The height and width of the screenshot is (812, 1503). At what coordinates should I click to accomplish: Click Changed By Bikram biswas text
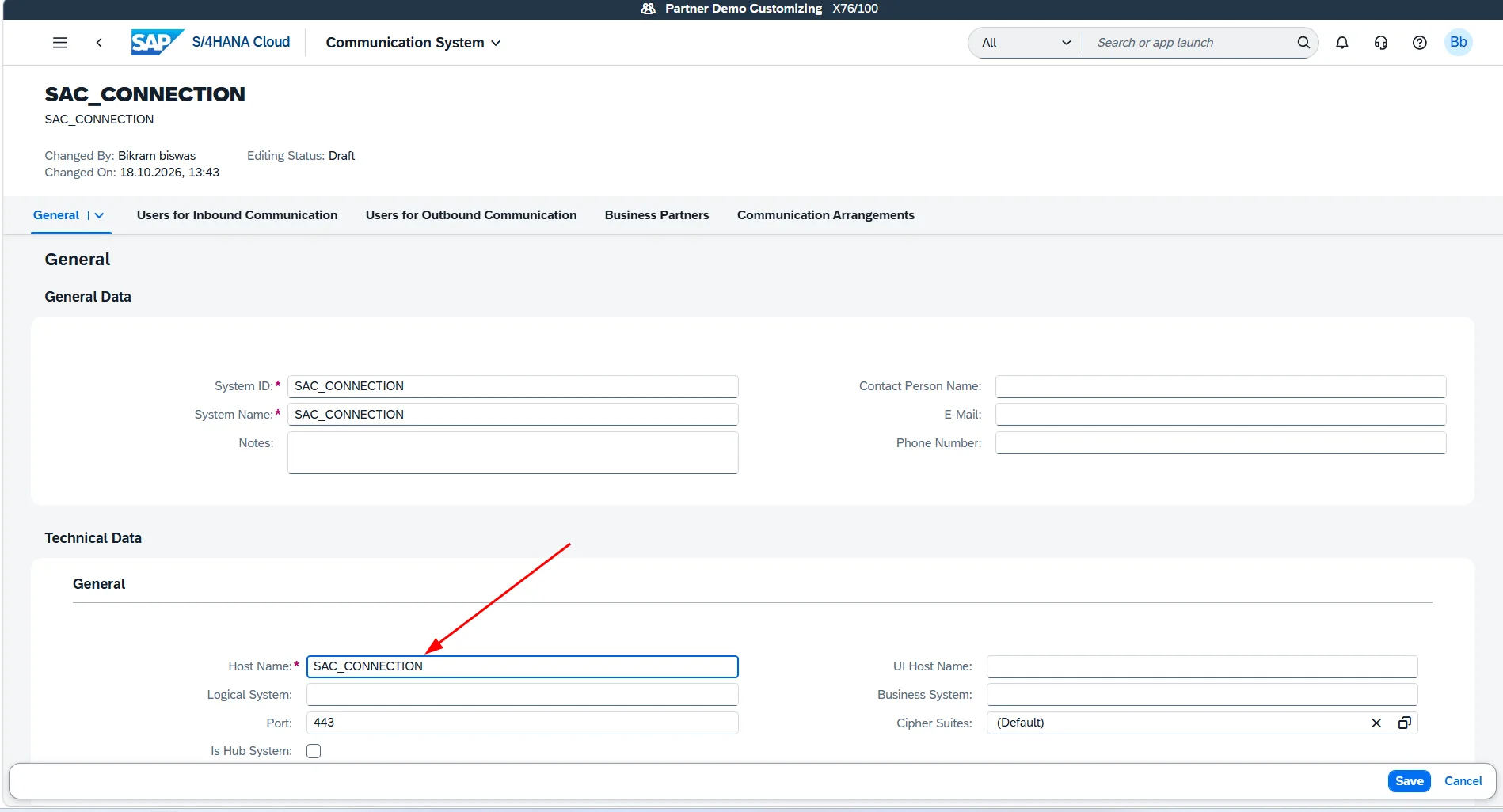coord(120,156)
